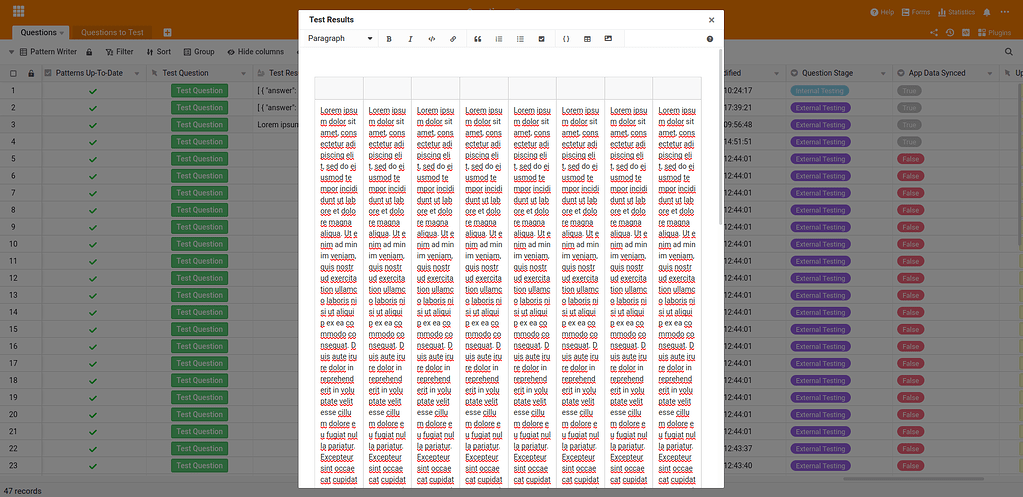The height and width of the screenshot is (497, 1023).
Task: Click Test Question button in row 2
Action: point(200,108)
